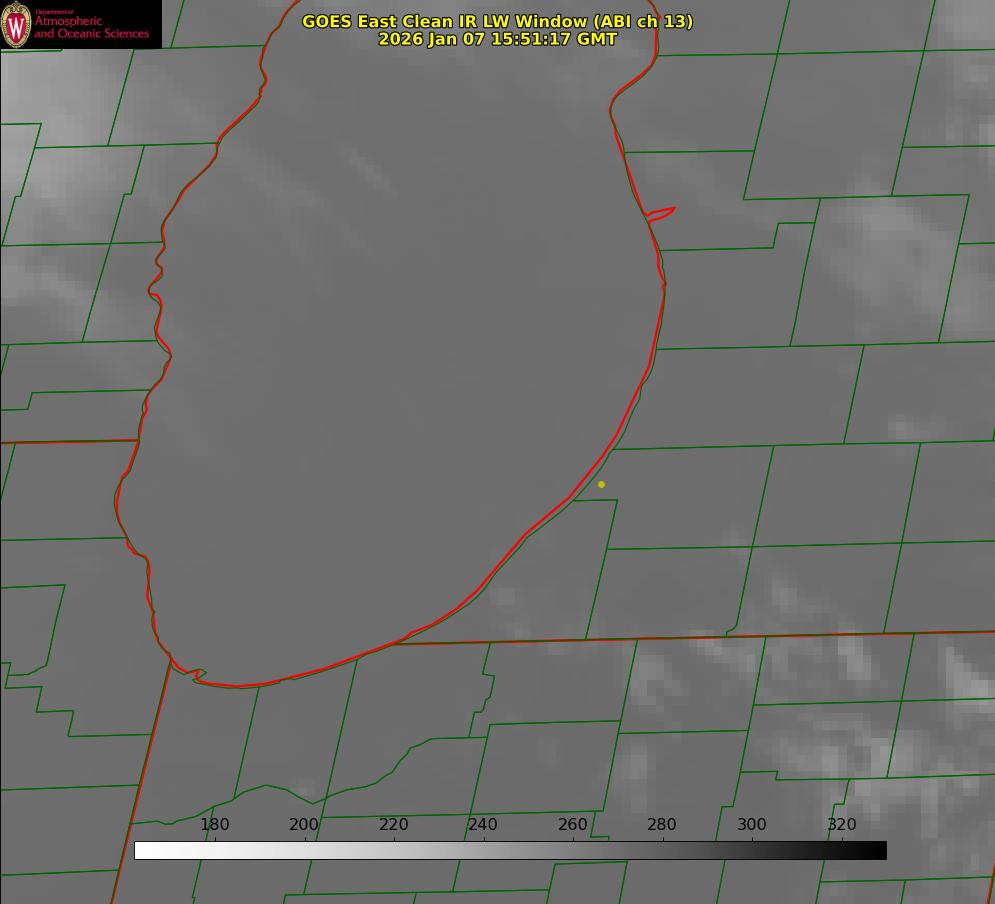The image size is (995, 904).
Task: Click the GOES East Clean IR title
Action: click(498, 21)
